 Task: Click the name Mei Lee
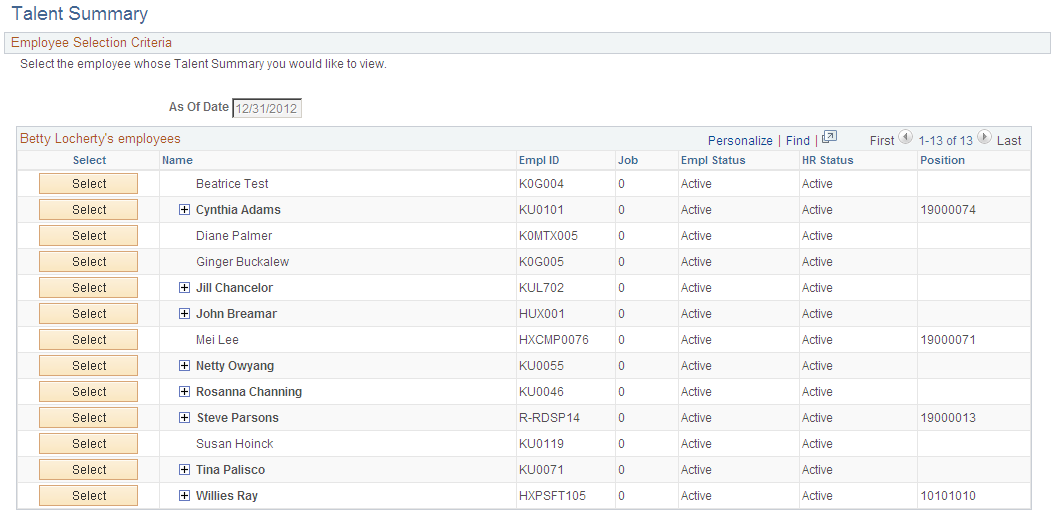click(x=217, y=340)
